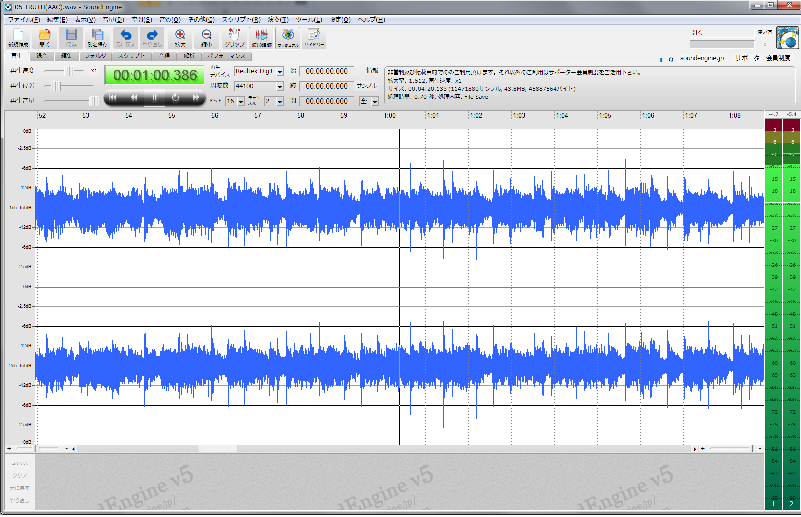Click the クリア button in bottom left panel
The image size is (801, 517).
pos(20,476)
